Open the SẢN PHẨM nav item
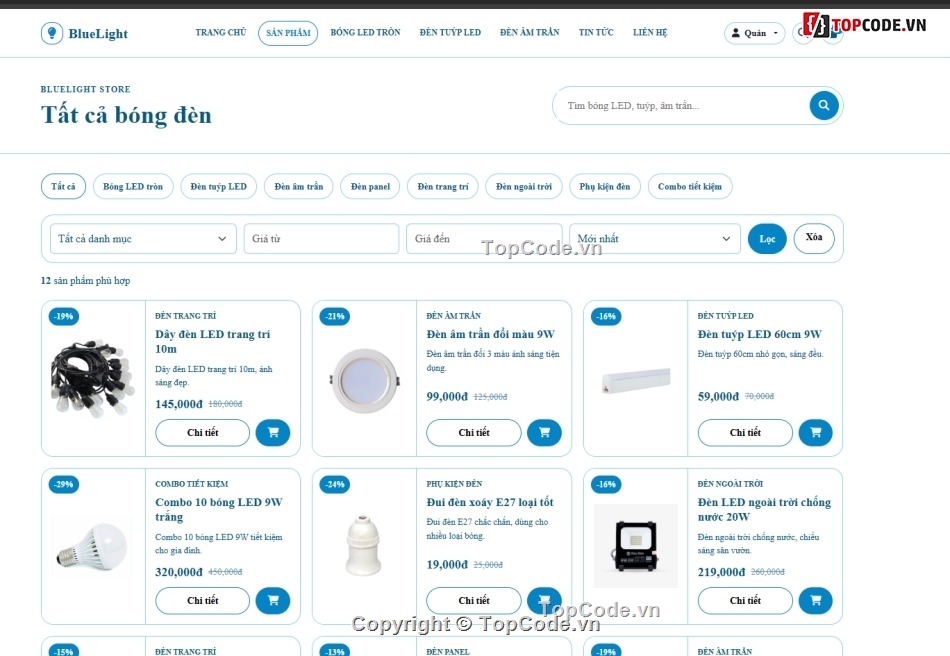 coord(288,33)
